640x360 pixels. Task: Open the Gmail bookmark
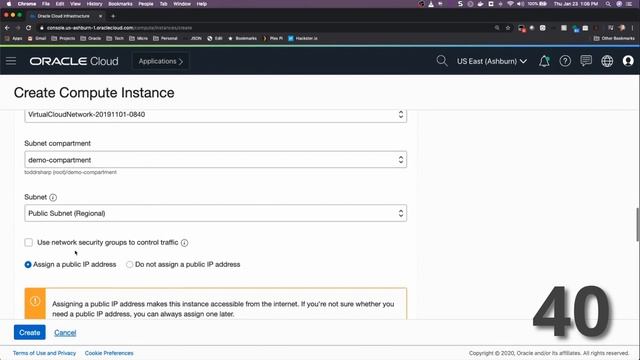click(x=37, y=38)
